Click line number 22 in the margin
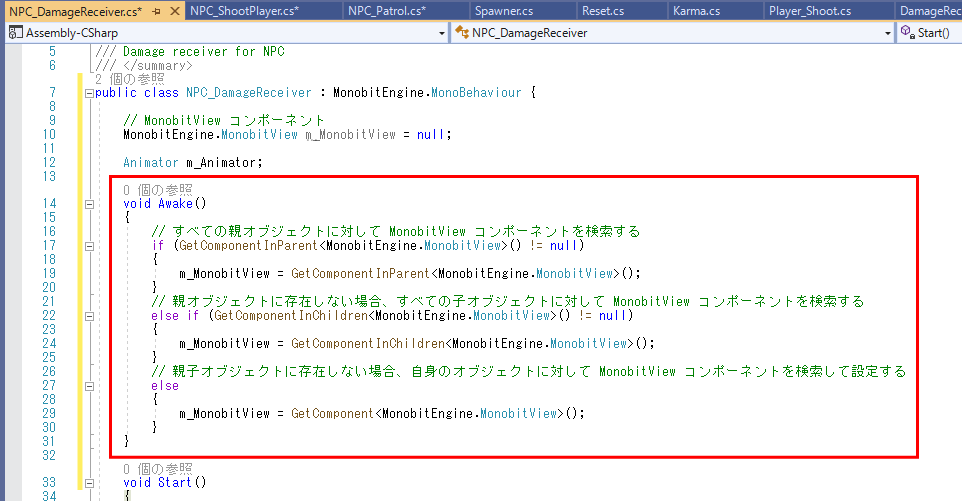The image size is (962, 501). click(49, 315)
